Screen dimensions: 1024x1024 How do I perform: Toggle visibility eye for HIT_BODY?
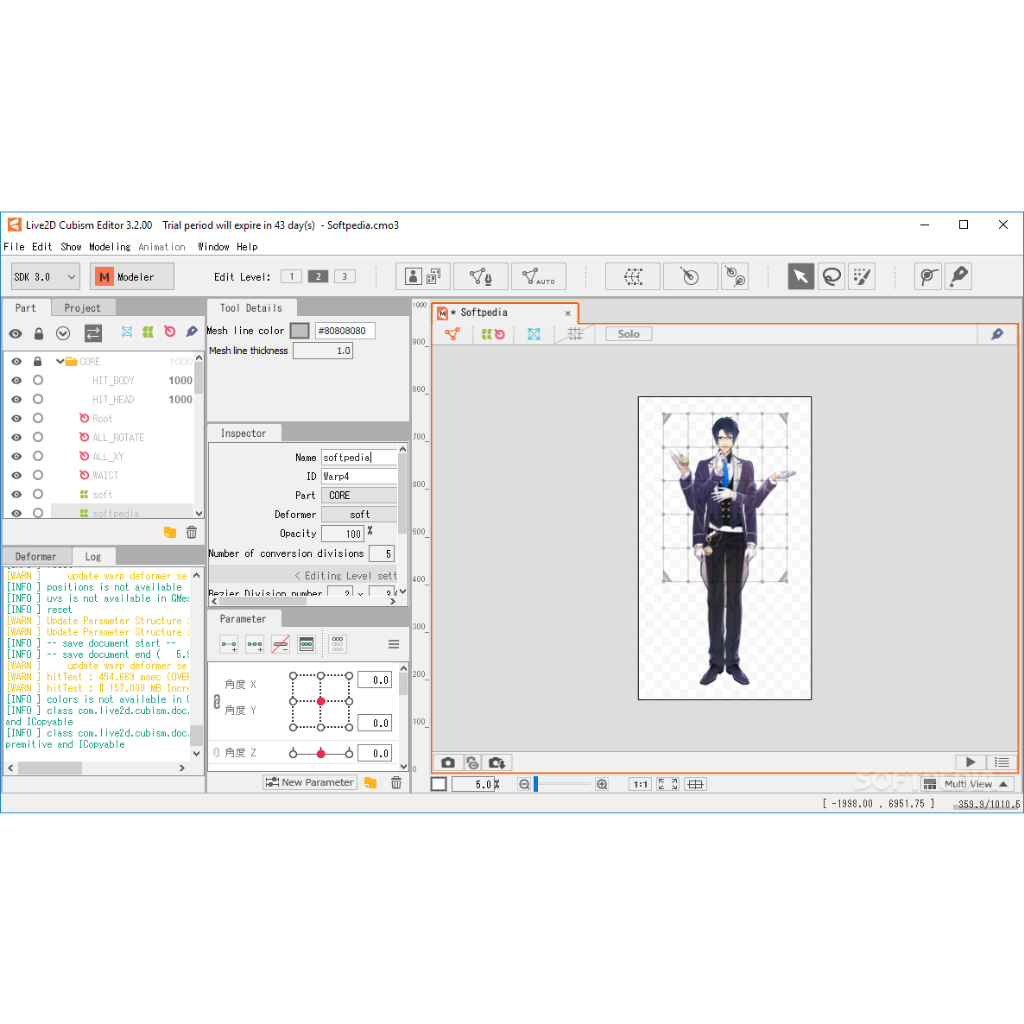coord(16,381)
